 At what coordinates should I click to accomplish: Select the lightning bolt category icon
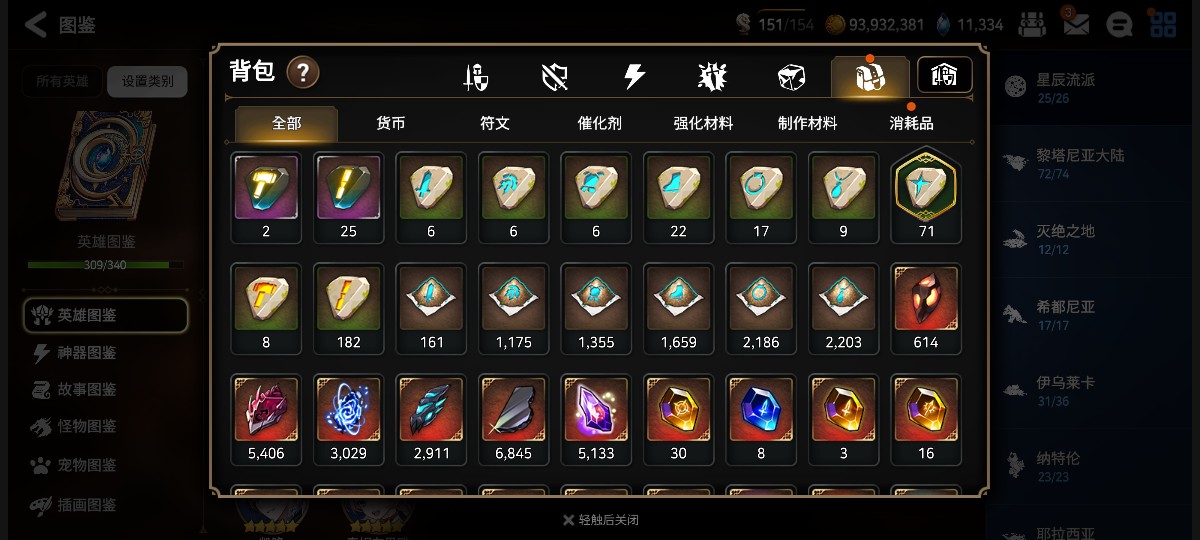[634, 77]
